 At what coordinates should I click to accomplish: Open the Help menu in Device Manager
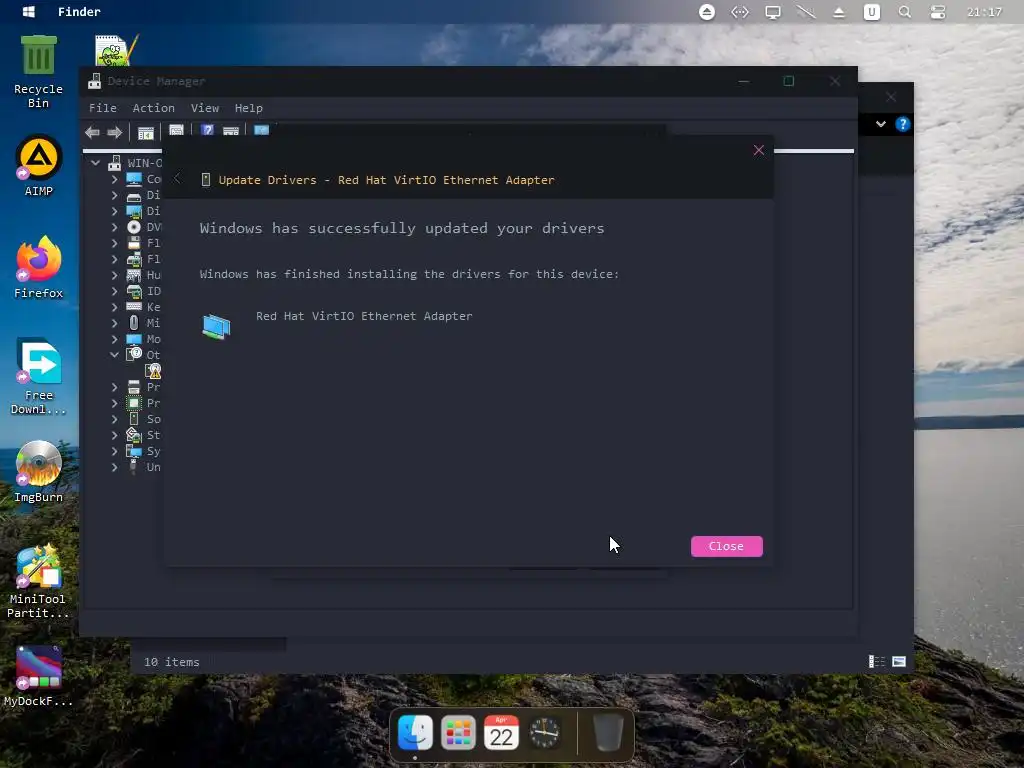pos(248,108)
